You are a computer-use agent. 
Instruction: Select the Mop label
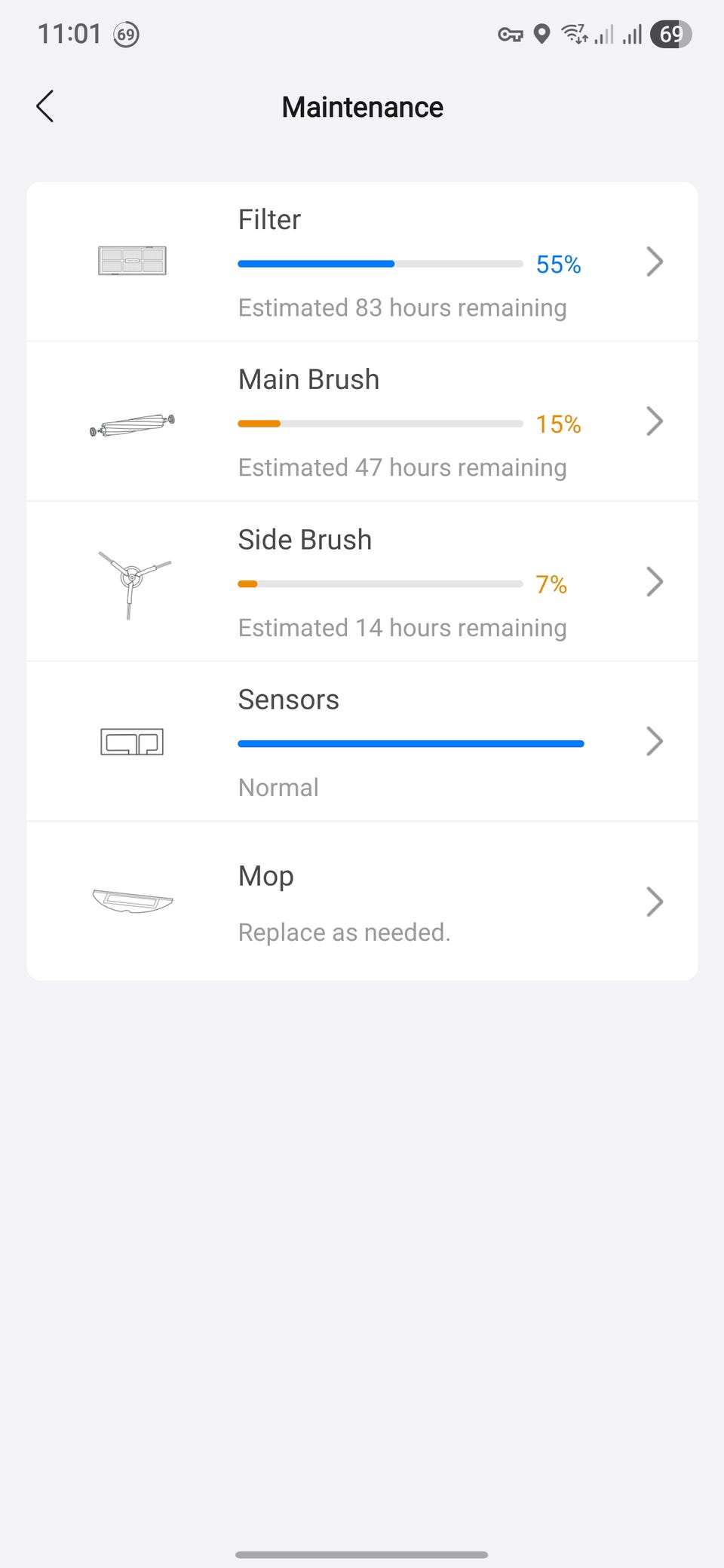tap(265, 876)
